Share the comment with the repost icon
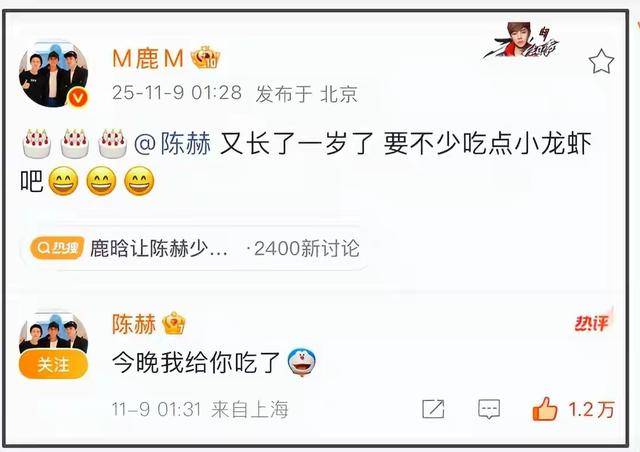640x452 pixels. tap(433, 409)
